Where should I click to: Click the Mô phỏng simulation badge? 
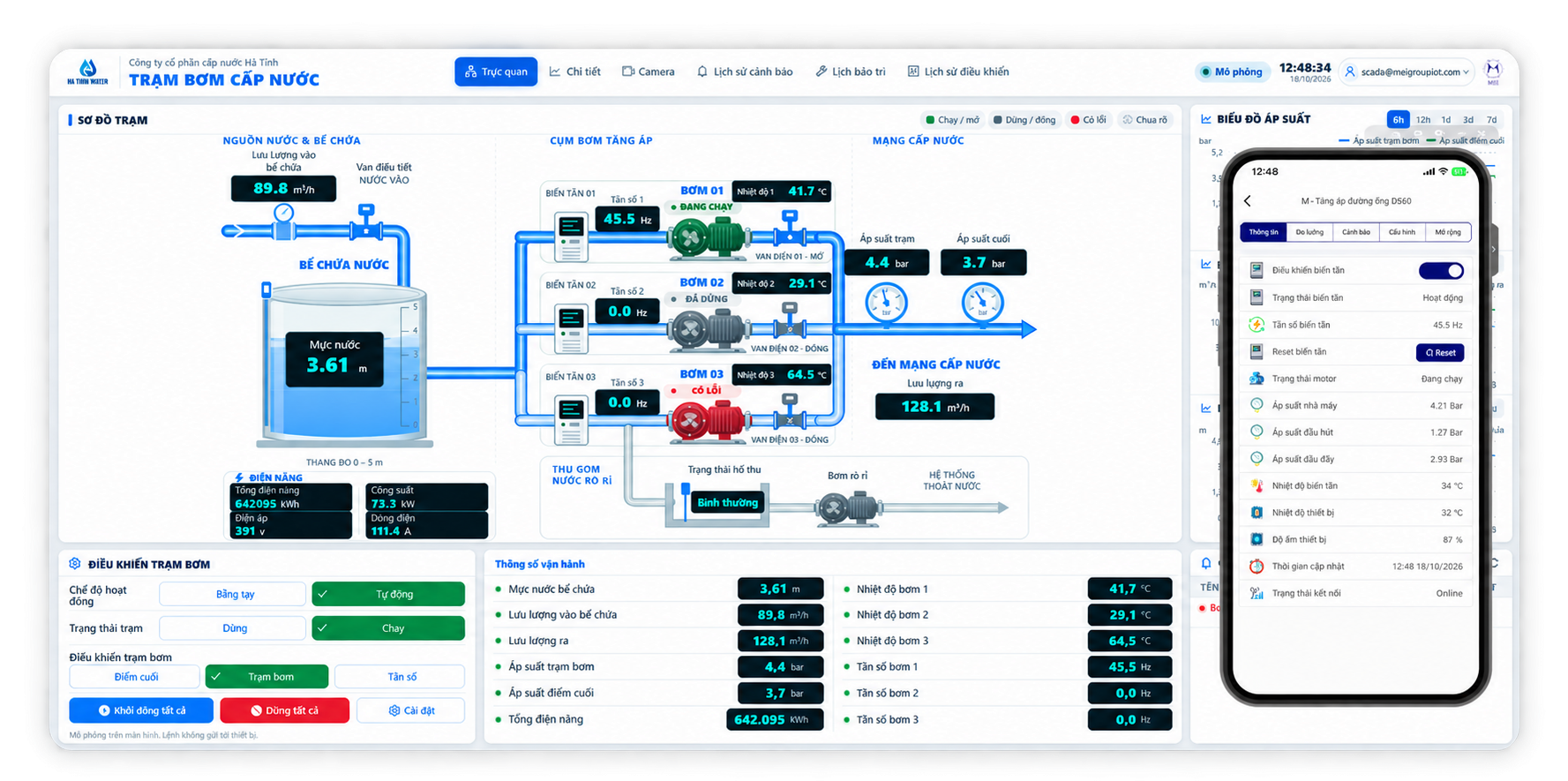pos(1232,71)
